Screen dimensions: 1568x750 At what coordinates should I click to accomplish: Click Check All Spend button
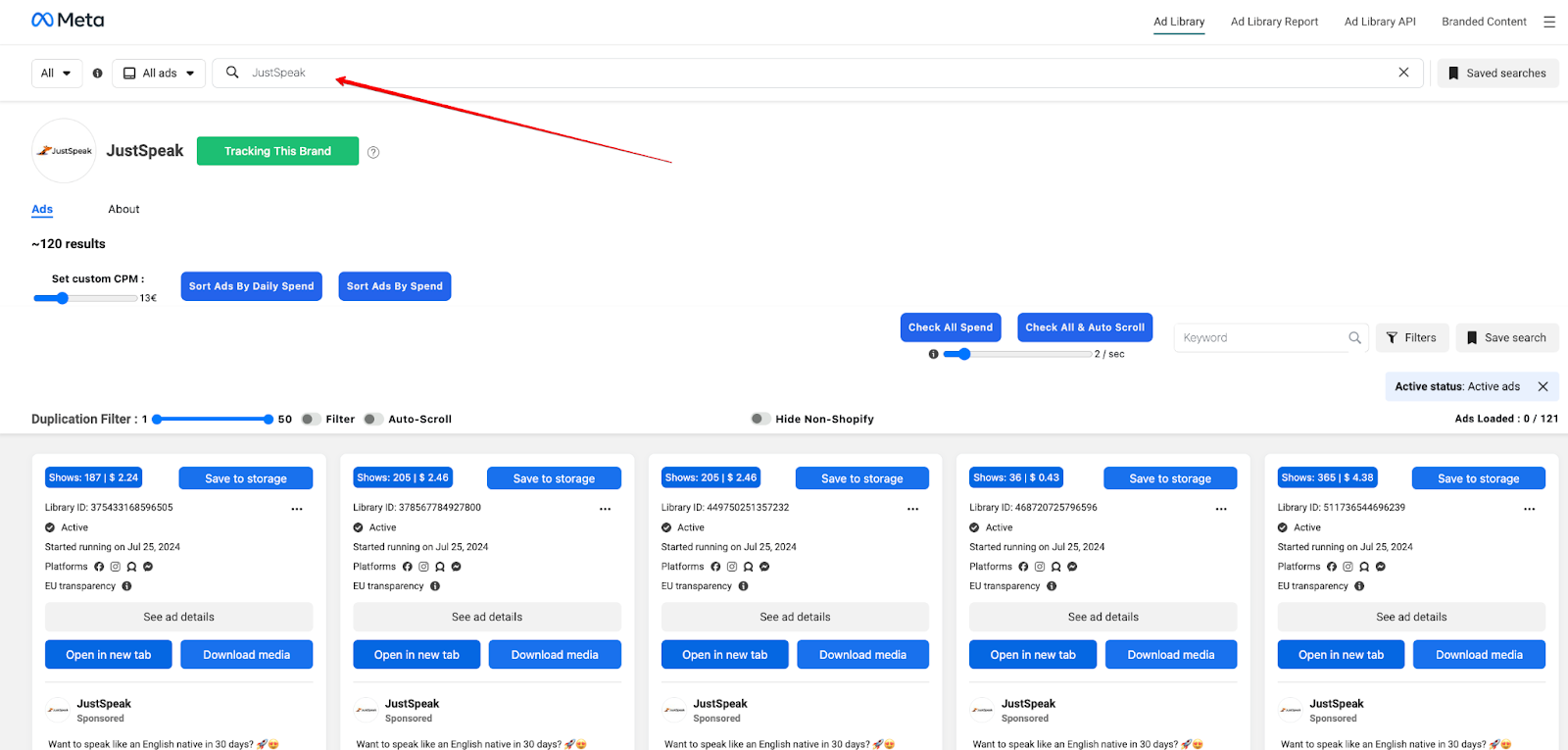[x=951, y=327]
